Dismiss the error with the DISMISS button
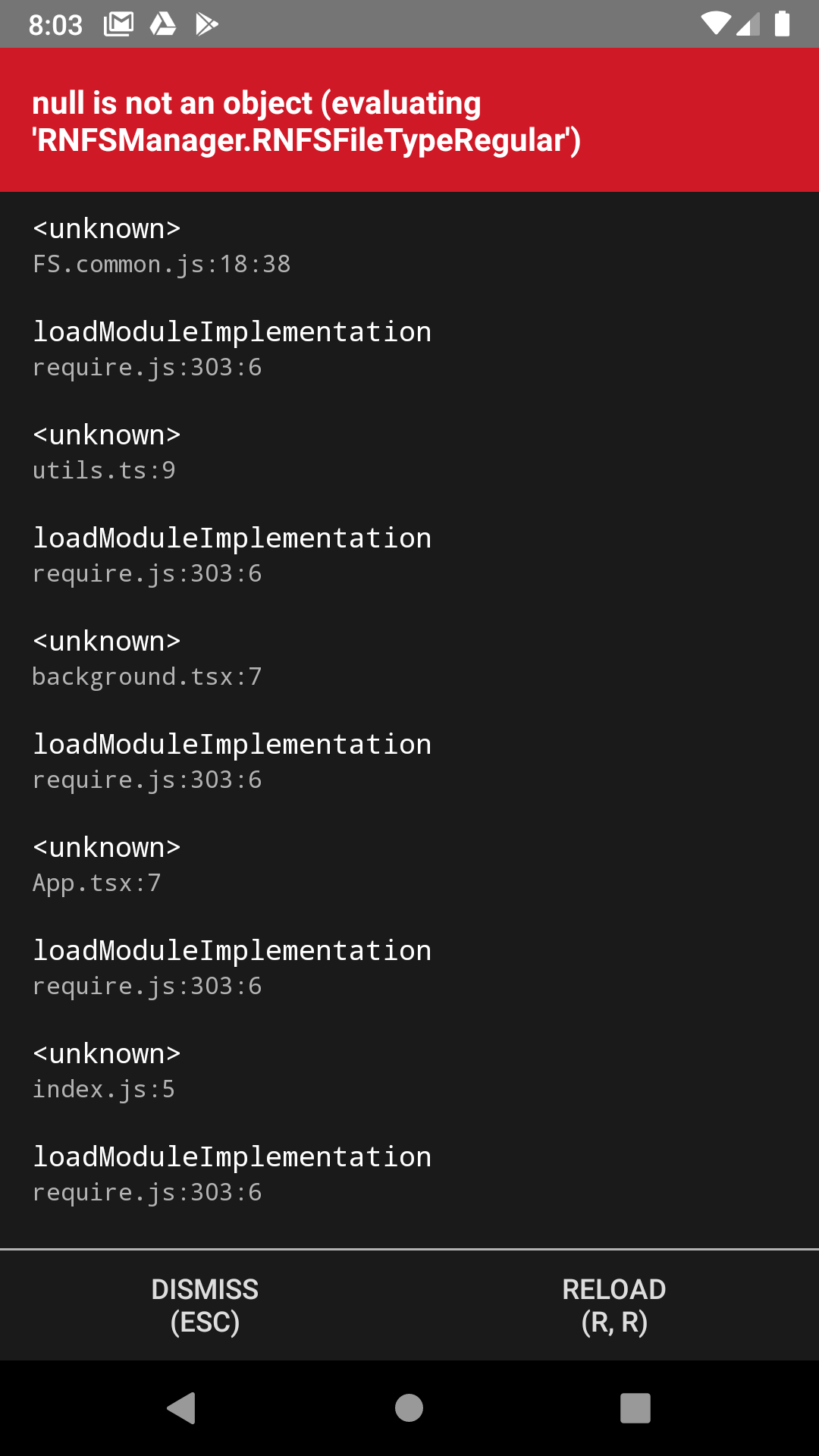The image size is (819, 1456). click(205, 1306)
